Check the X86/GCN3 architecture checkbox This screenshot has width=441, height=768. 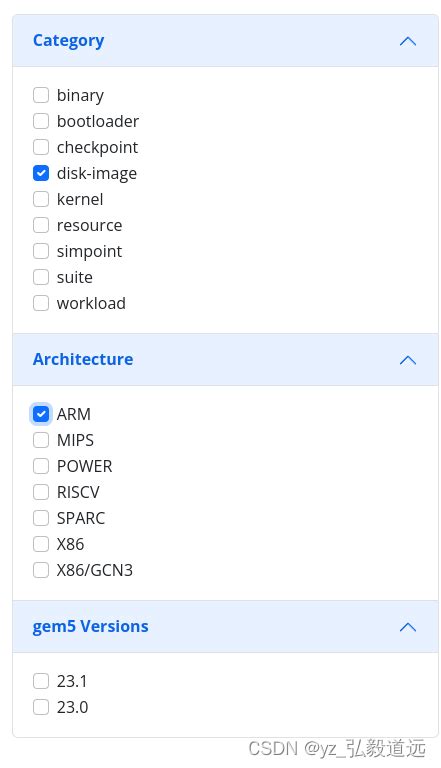[x=41, y=570]
